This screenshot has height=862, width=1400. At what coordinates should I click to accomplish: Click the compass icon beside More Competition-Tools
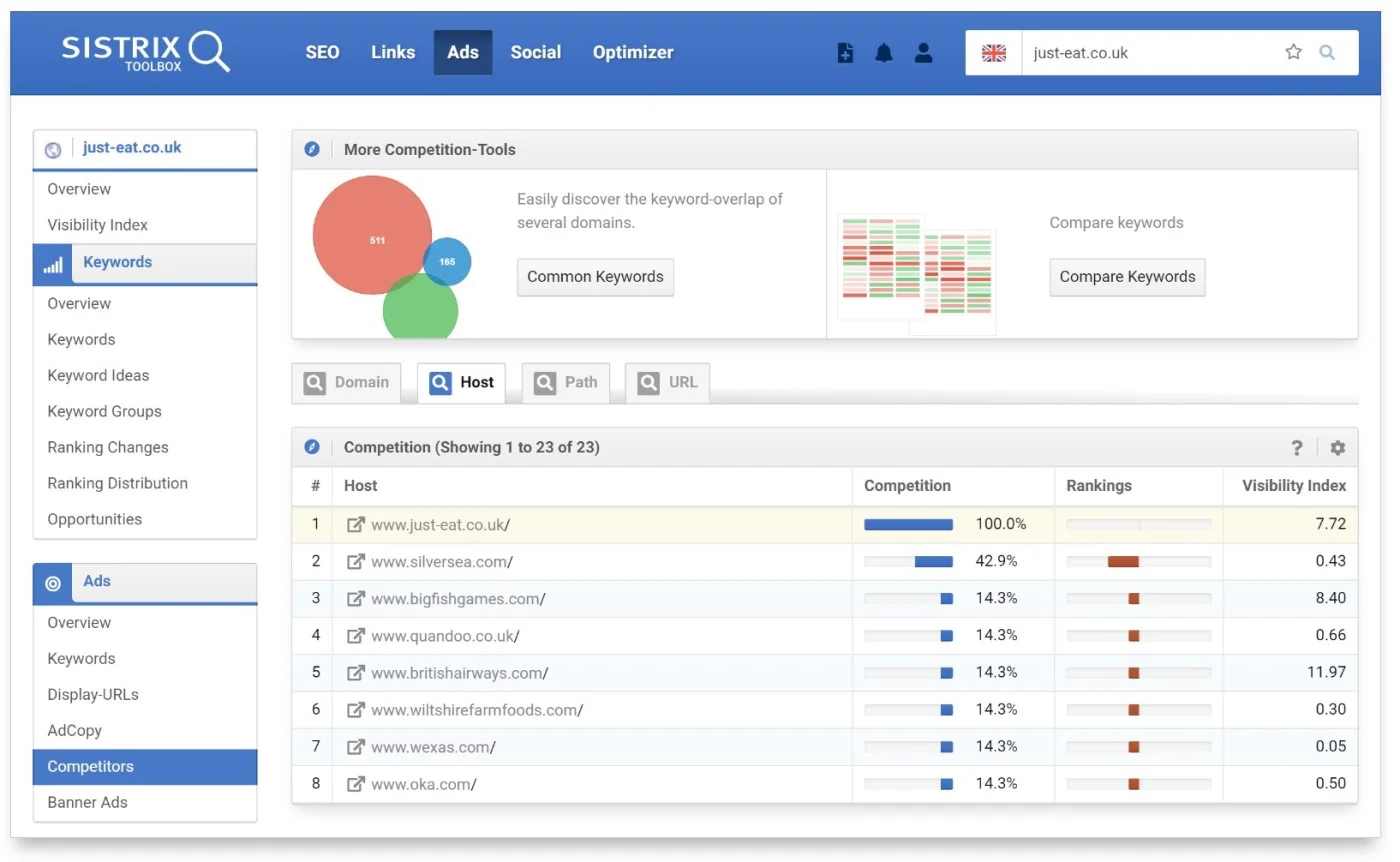[312, 149]
